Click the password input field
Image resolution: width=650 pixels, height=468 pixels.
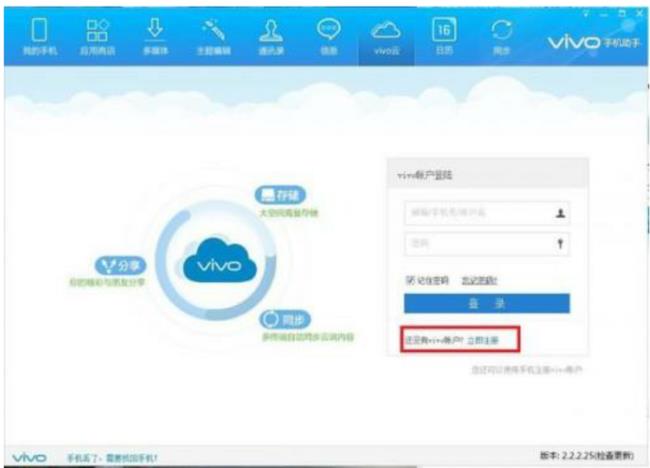point(487,244)
